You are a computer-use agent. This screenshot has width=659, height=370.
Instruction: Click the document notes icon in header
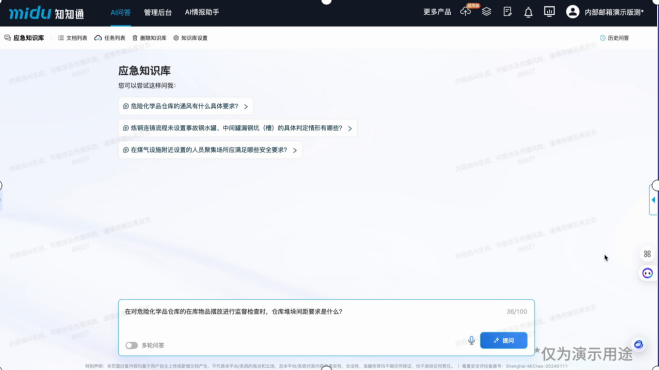pos(507,12)
